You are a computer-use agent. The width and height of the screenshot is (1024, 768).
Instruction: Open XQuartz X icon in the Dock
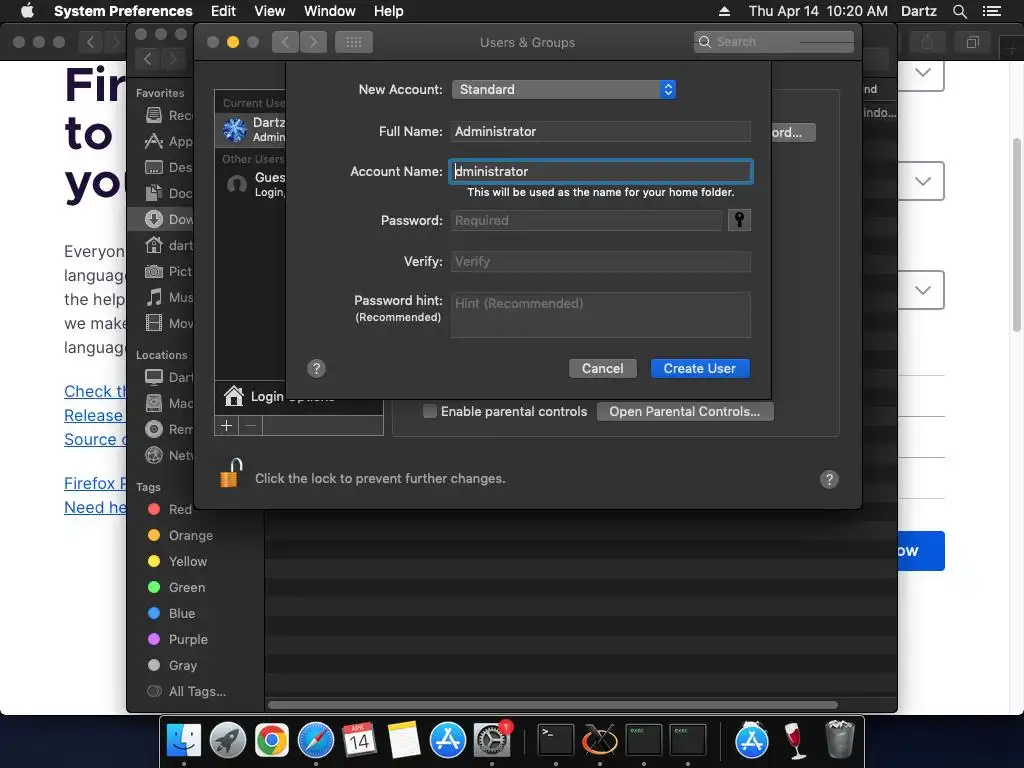coord(600,741)
